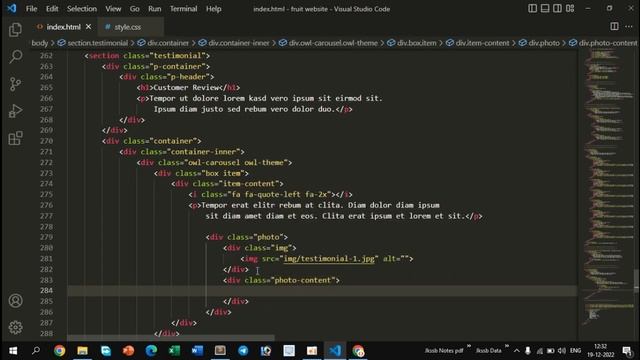The image size is (640, 360).
Task: Open Word from taskbar
Action: 197,351
